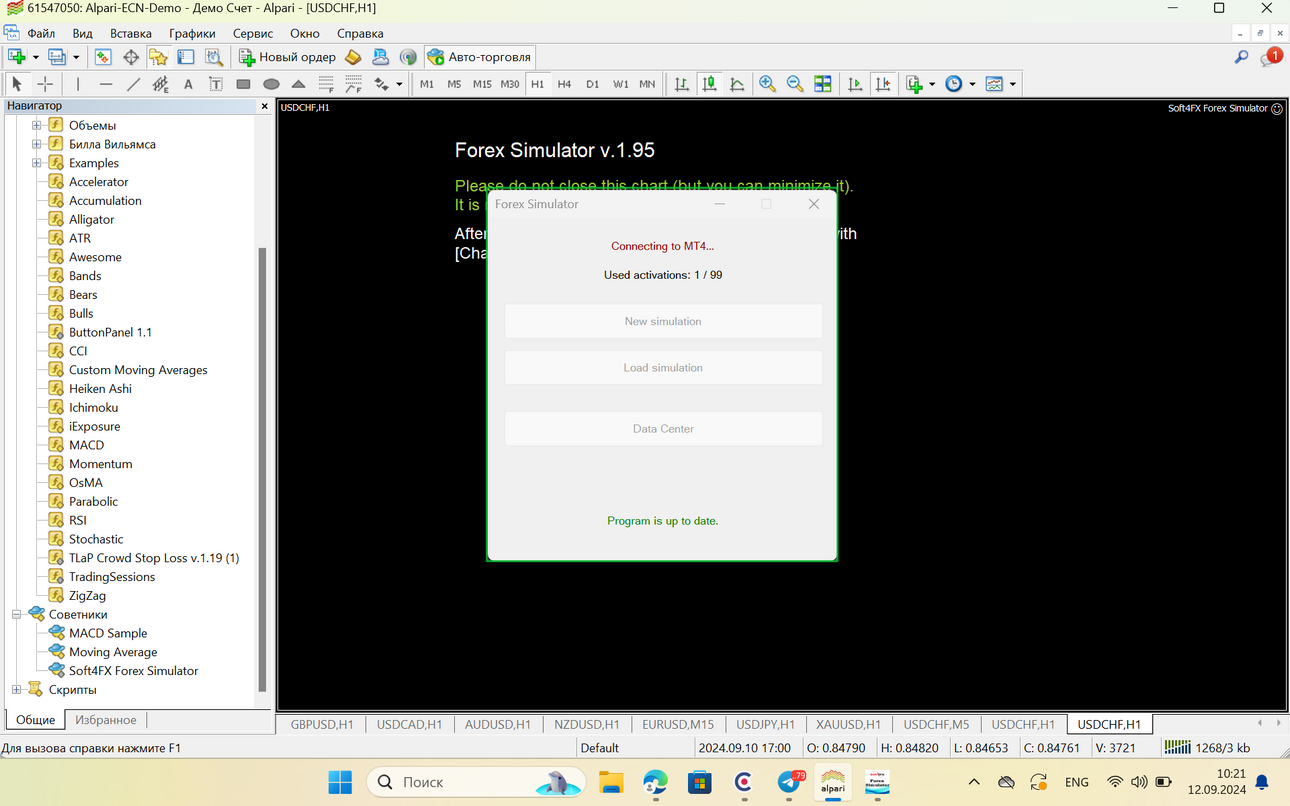The width and height of the screenshot is (1290, 806).
Task: Open the indicators list dropdown
Action: 932,84
